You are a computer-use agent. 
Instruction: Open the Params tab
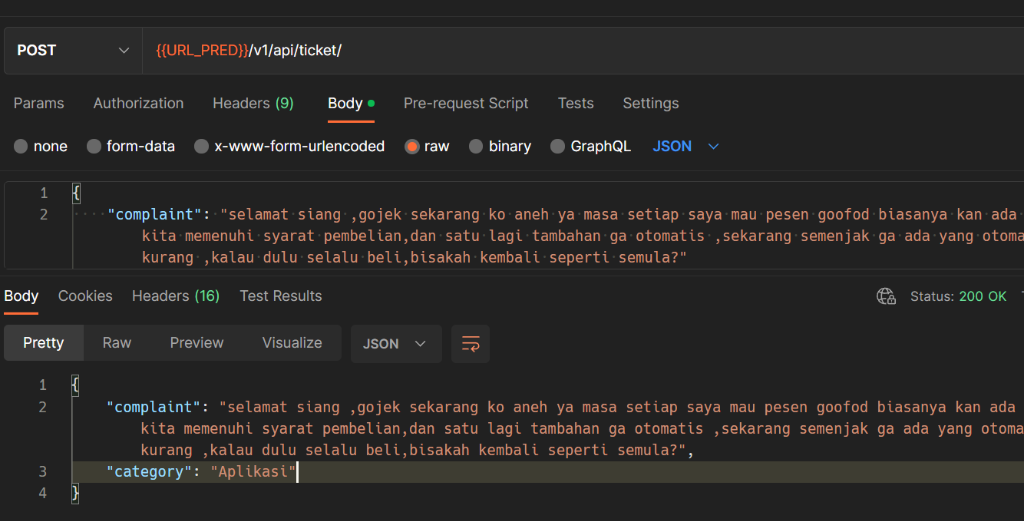(x=39, y=103)
